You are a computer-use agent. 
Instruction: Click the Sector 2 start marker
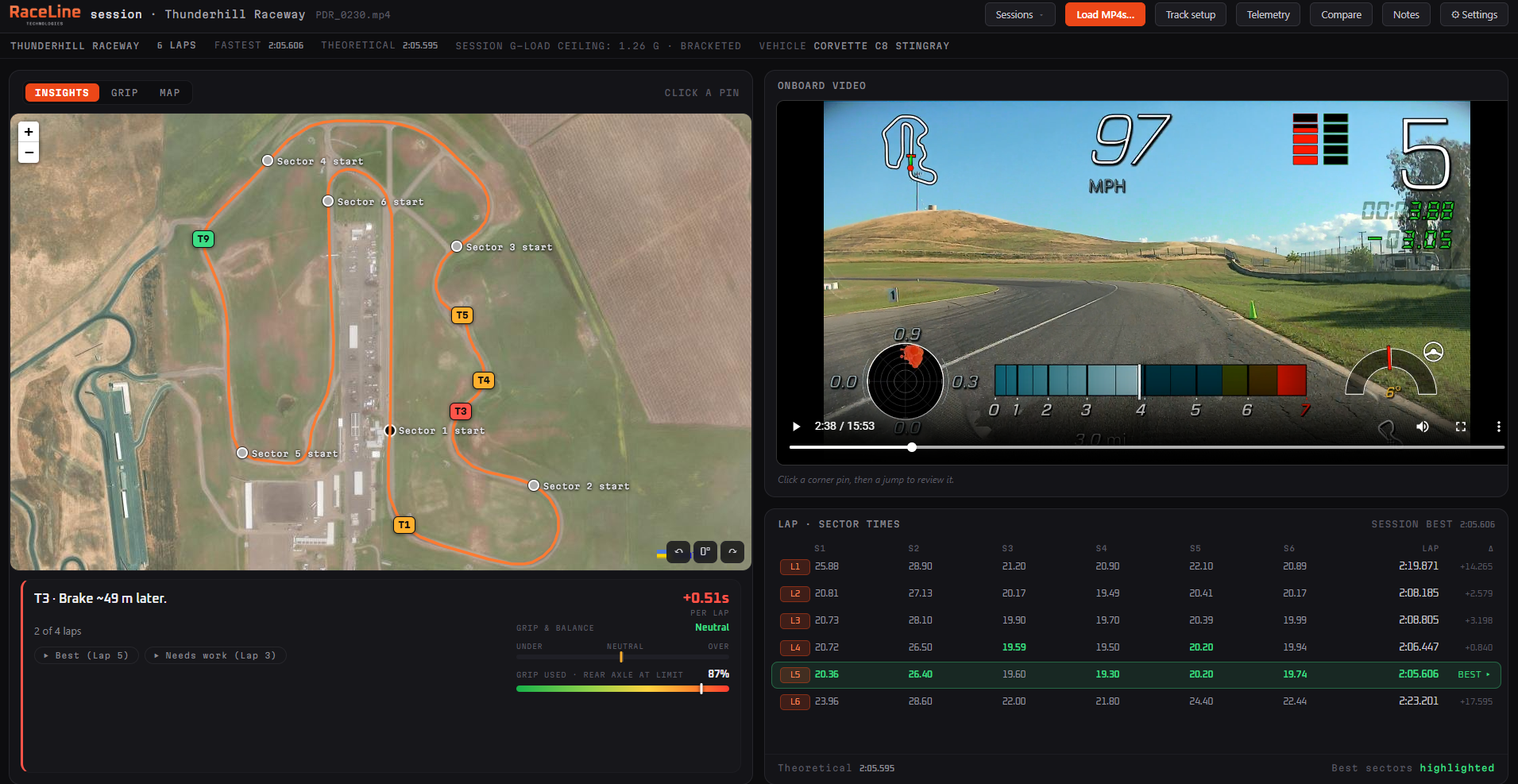(x=534, y=485)
